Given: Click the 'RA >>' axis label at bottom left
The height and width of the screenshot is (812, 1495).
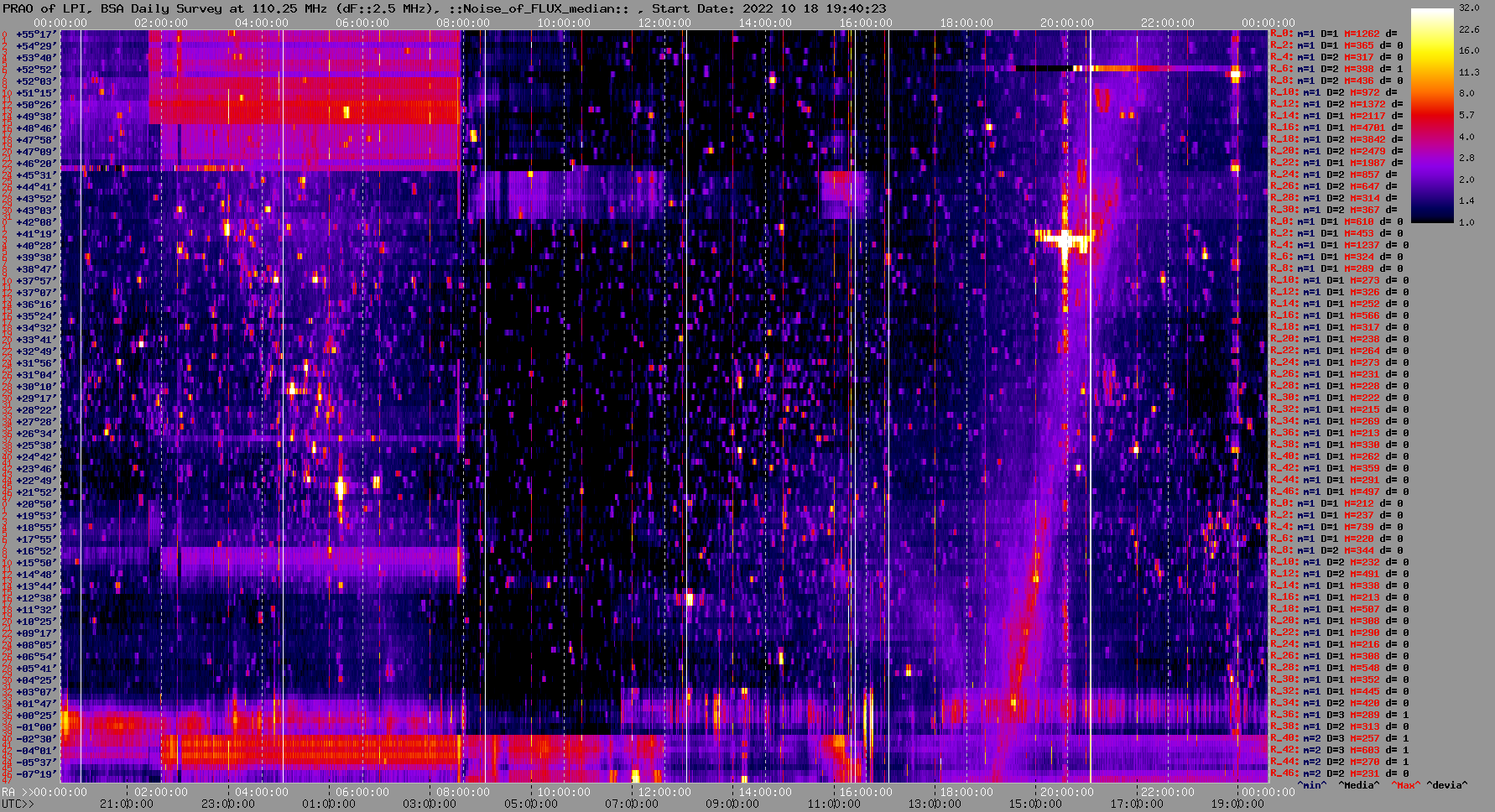Looking at the screenshot, I should click(17, 792).
